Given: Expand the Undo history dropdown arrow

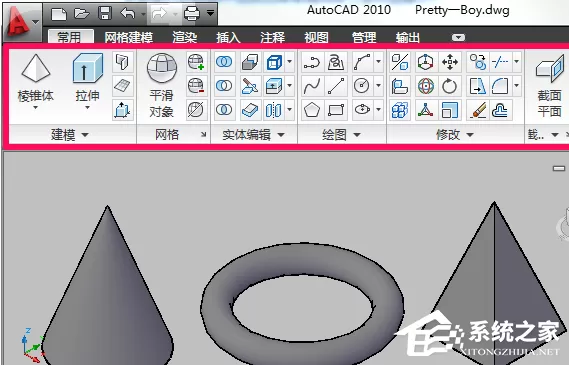Looking at the screenshot, I should click(x=143, y=15).
